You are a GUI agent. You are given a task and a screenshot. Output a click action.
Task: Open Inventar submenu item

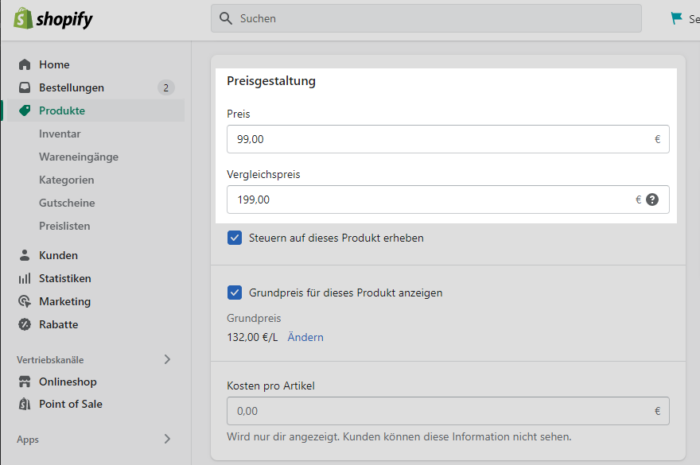coord(60,134)
